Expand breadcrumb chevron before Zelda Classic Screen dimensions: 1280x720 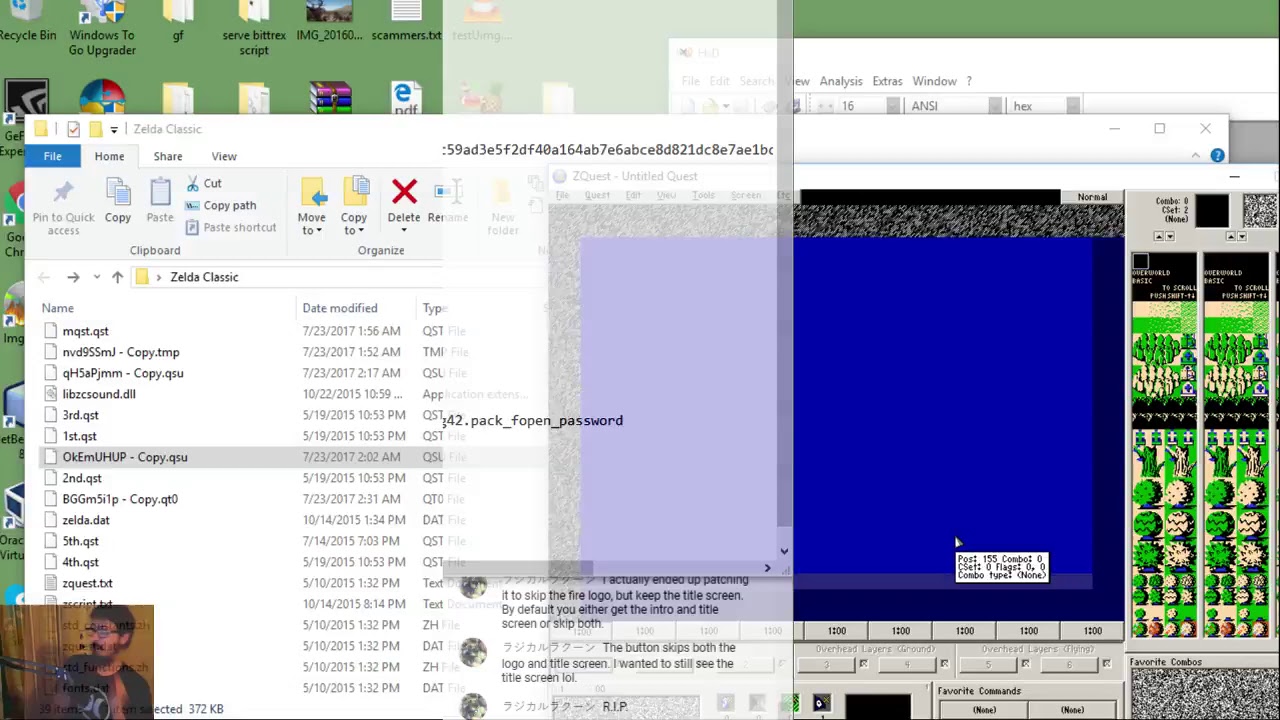[x=158, y=277]
